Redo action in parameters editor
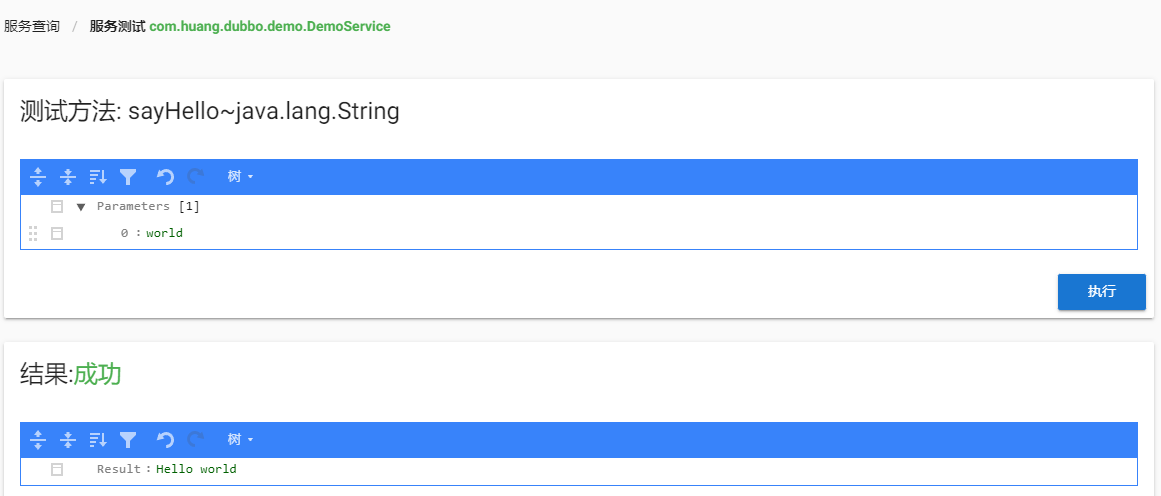The height and width of the screenshot is (496, 1161). [195, 177]
